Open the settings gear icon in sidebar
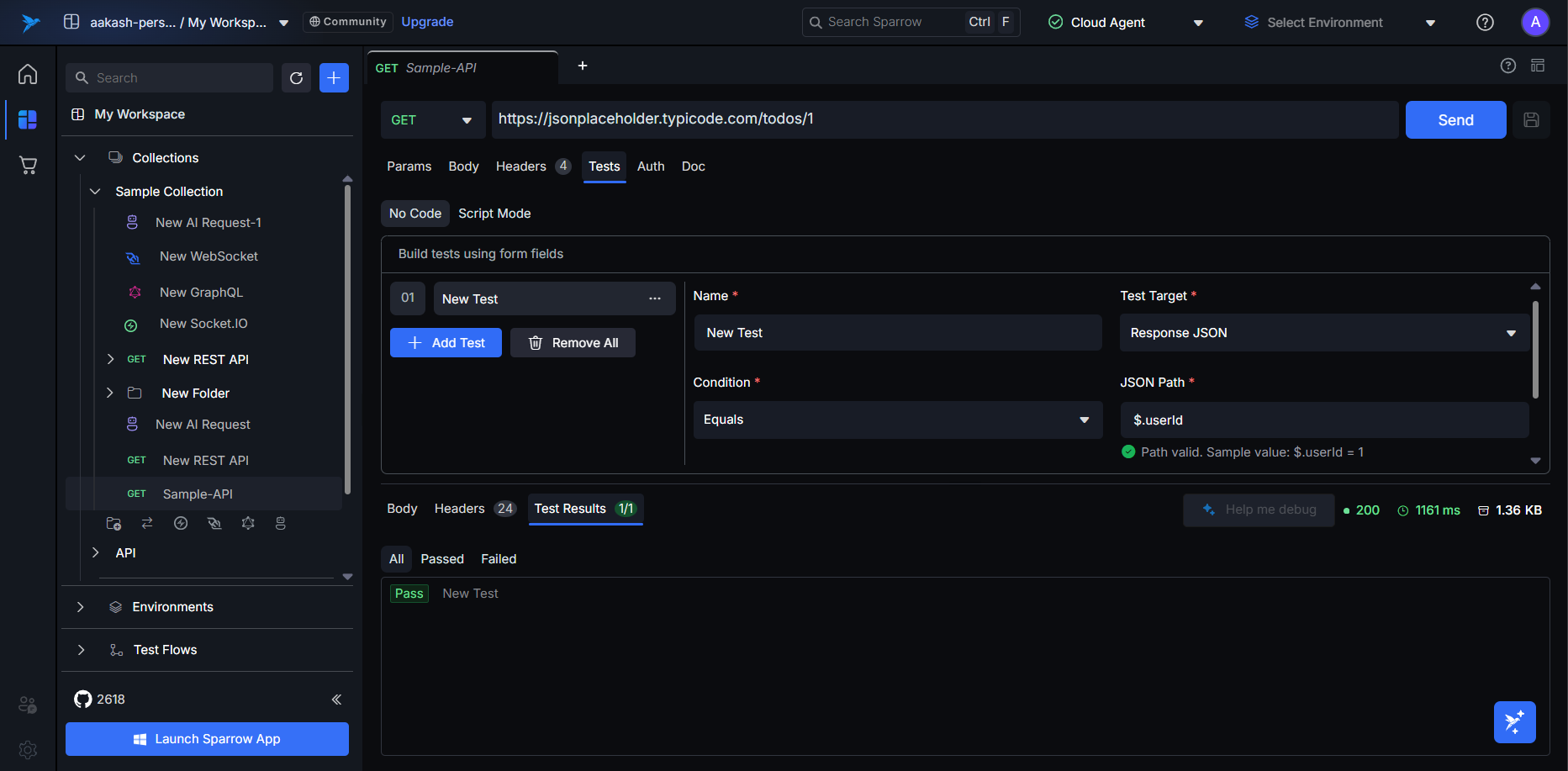Viewport: 1568px width, 771px height. 28,748
